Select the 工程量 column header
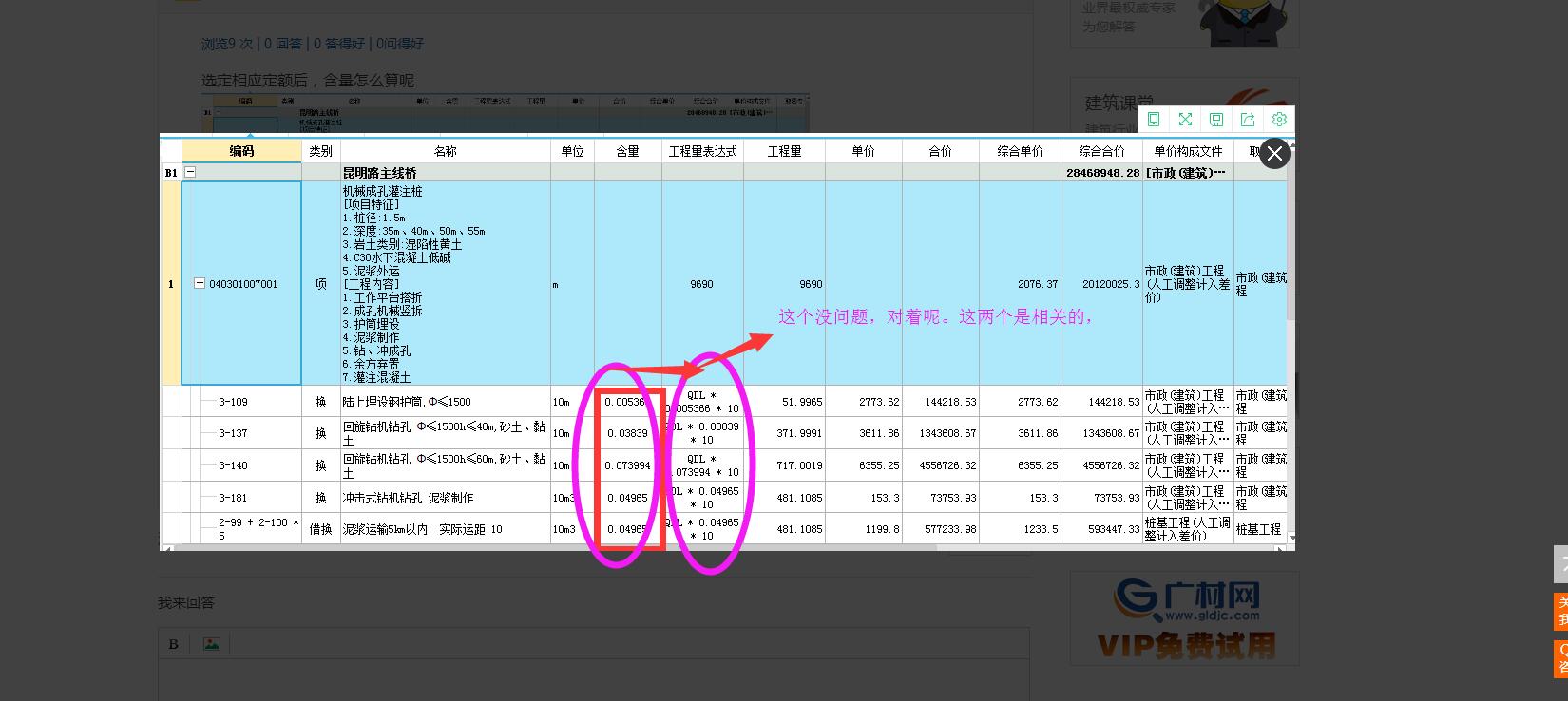This screenshot has width=1568, height=701. click(785, 151)
